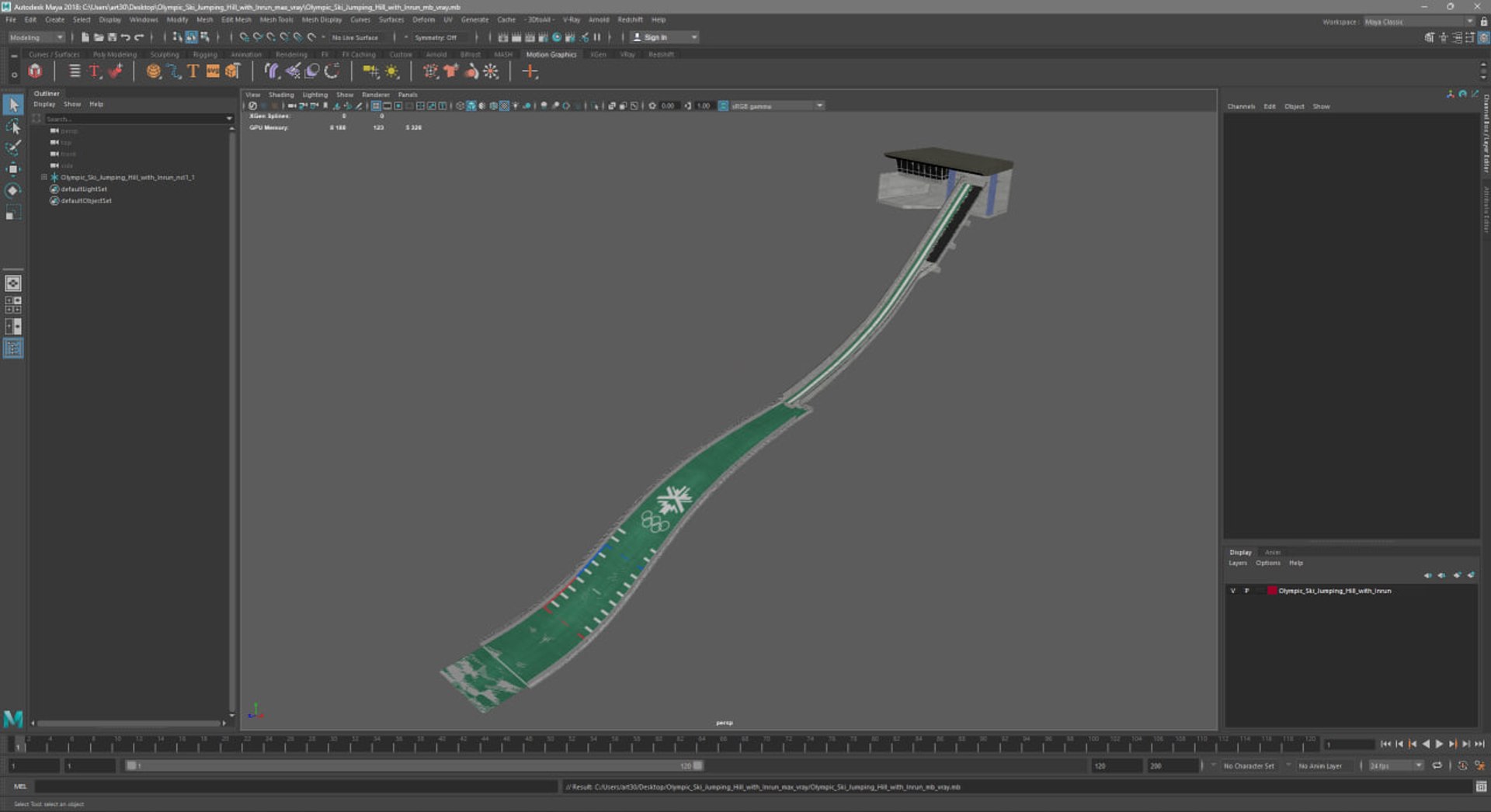Click the four-pane layout icon
The width and height of the screenshot is (1491, 812).
13,305
